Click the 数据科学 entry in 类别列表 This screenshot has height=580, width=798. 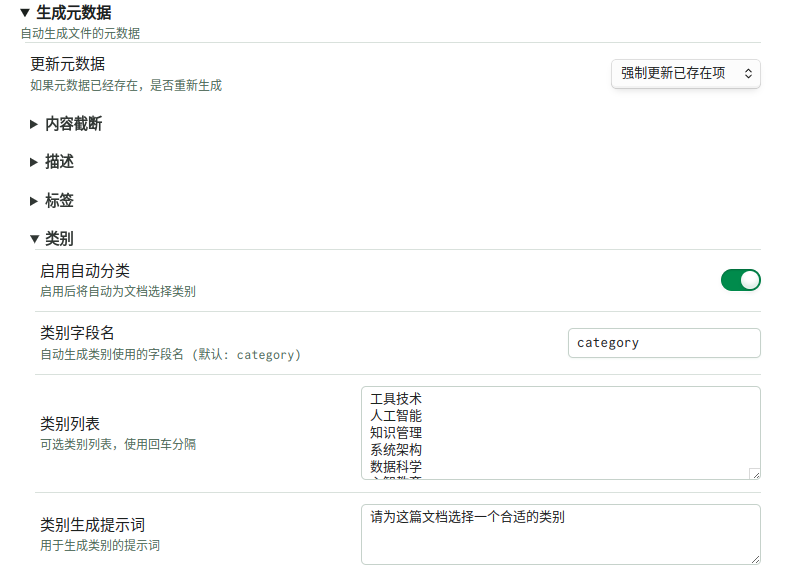396,467
